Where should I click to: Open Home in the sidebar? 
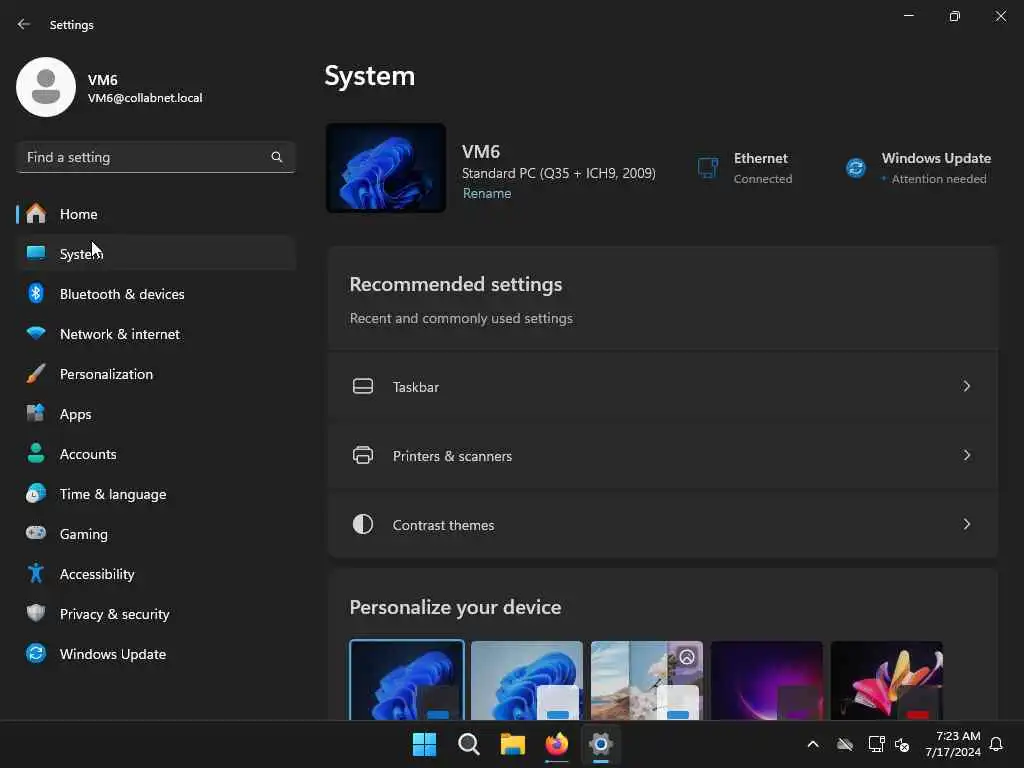click(x=156, y=214)
